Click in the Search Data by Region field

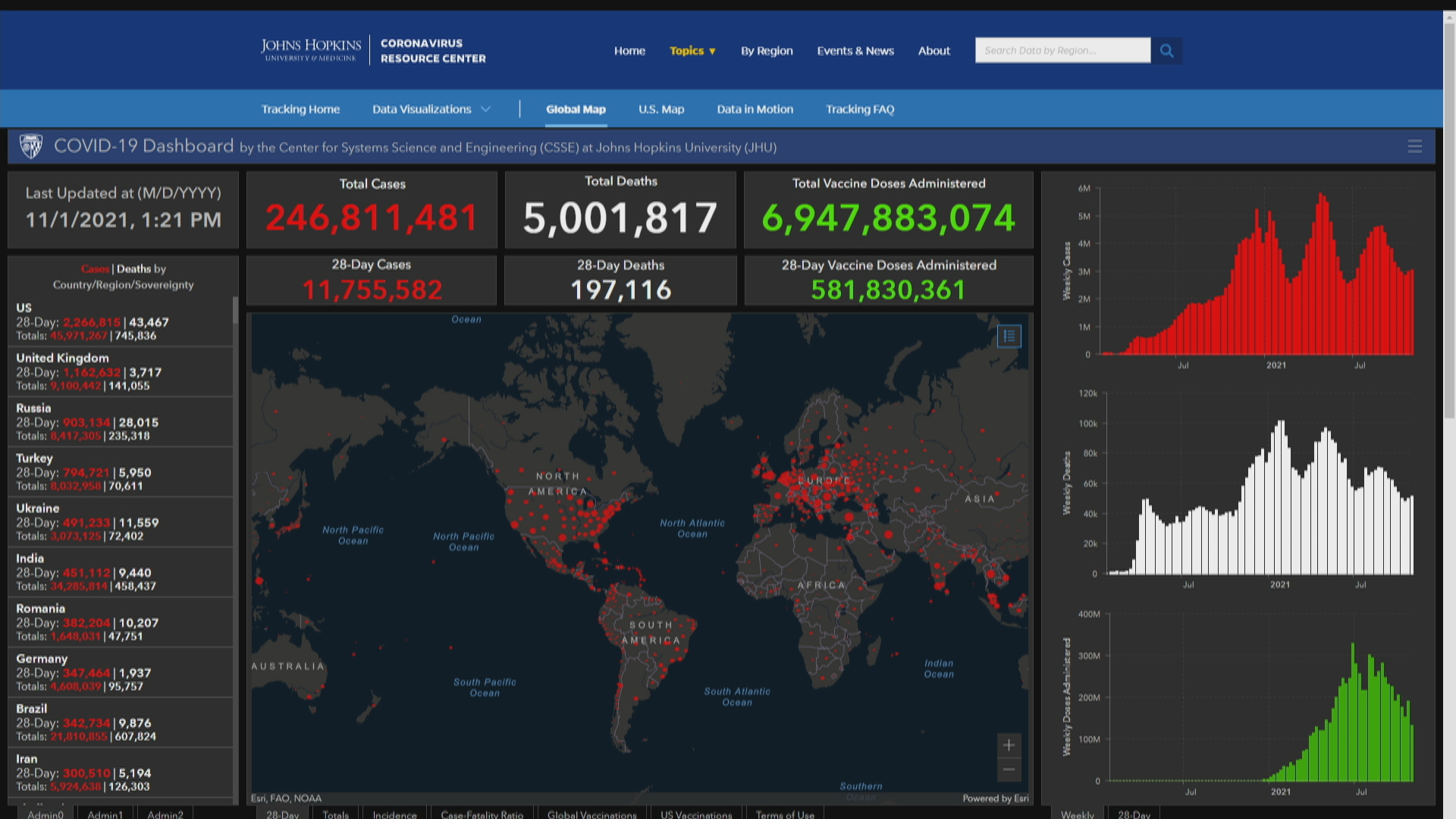click(x=1062, y=51)
